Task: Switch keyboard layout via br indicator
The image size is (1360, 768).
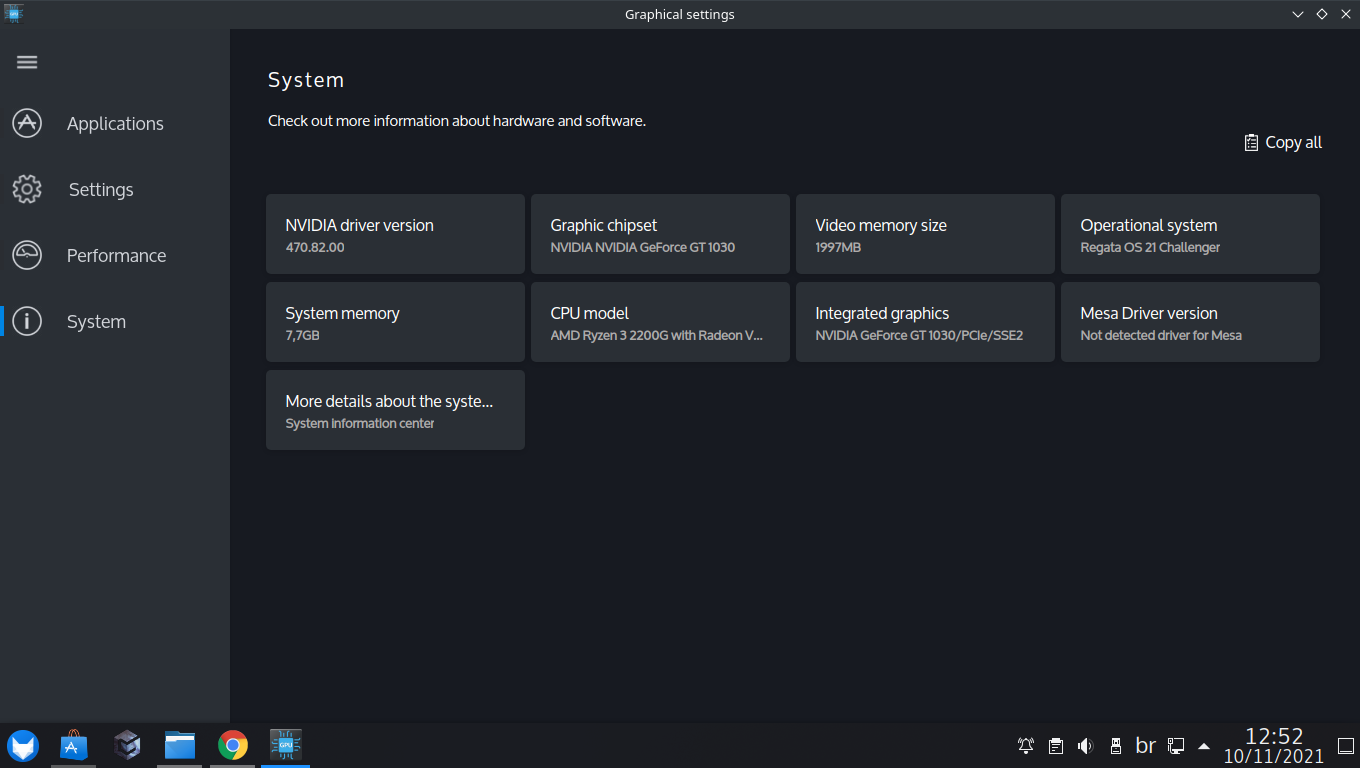Action: click(1146, 746)
